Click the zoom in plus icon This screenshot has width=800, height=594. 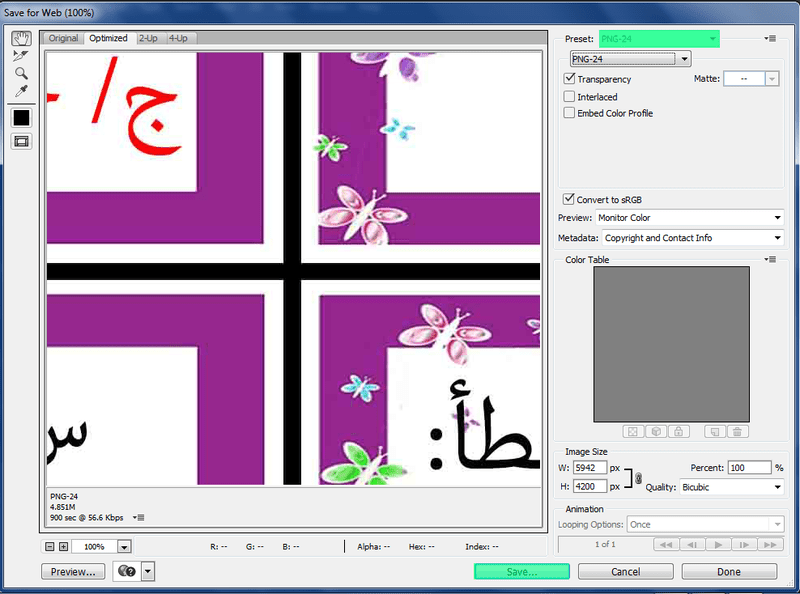[x=63, y=547]
